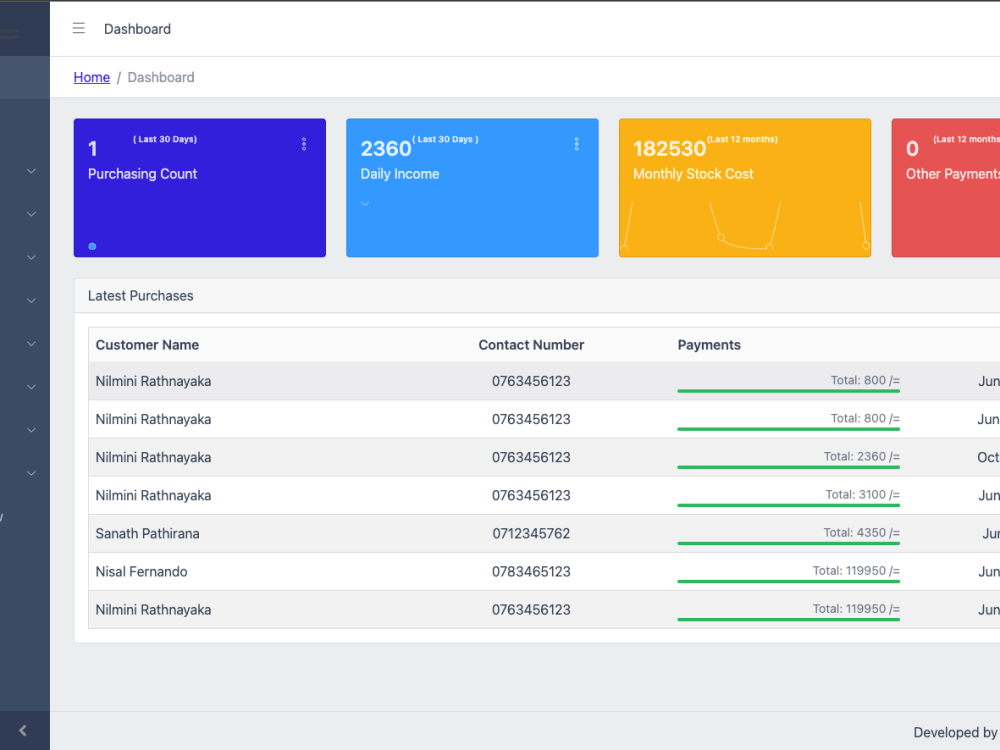Click the Total: 4350 /= payment label
This screenshot has width=1000, height=750.
coord(862,533)
